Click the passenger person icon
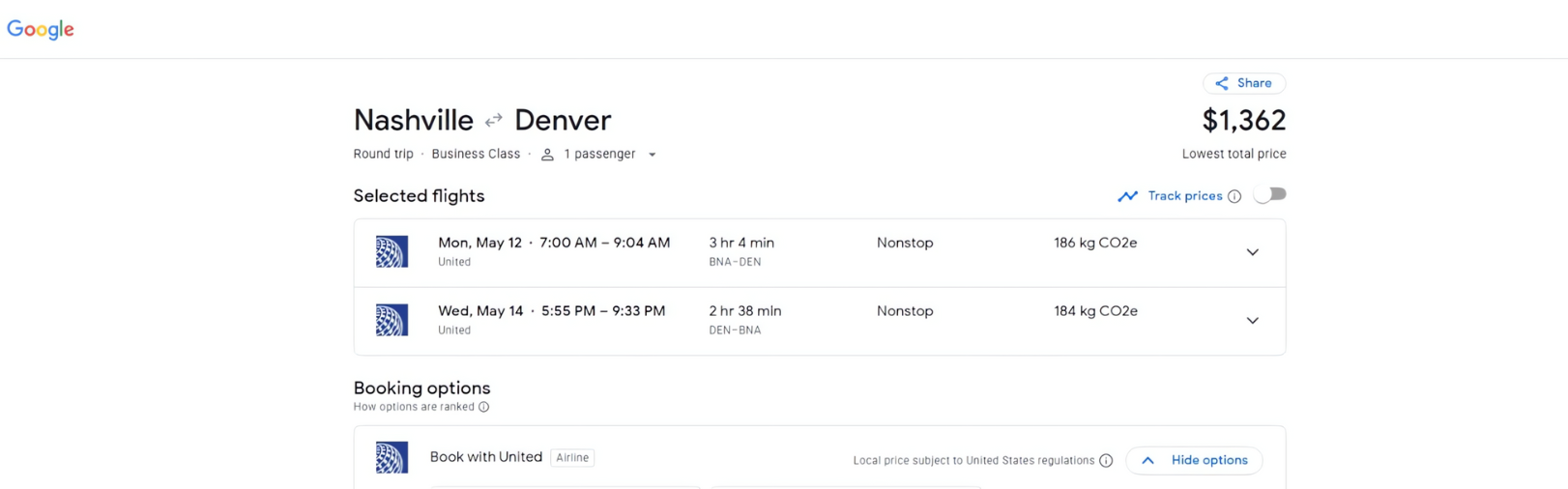The height and width of the screenshot is (489, 1568). 547,155
